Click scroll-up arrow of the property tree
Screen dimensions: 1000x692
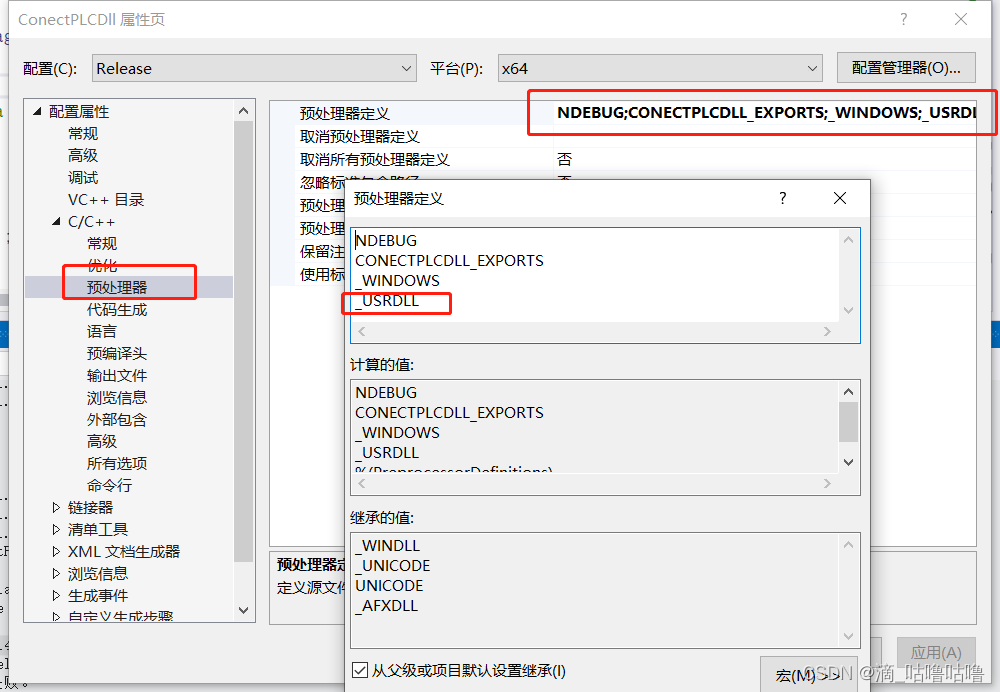pos(243,111)
